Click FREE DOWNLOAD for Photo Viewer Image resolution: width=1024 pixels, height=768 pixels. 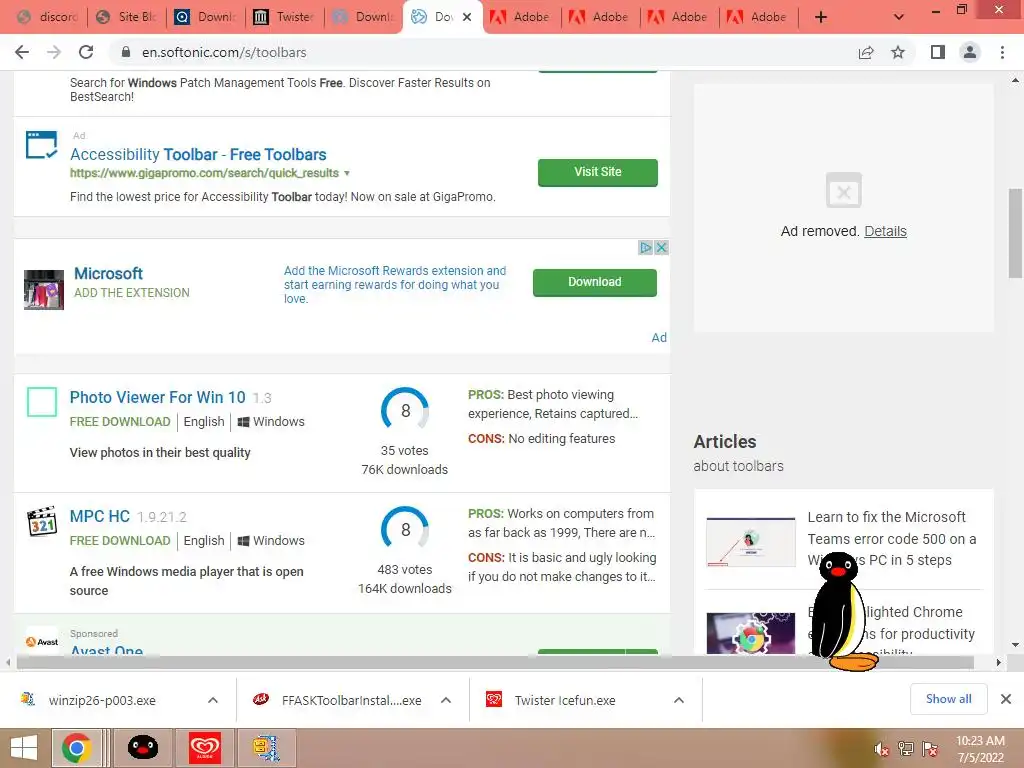tap(120, 422)
